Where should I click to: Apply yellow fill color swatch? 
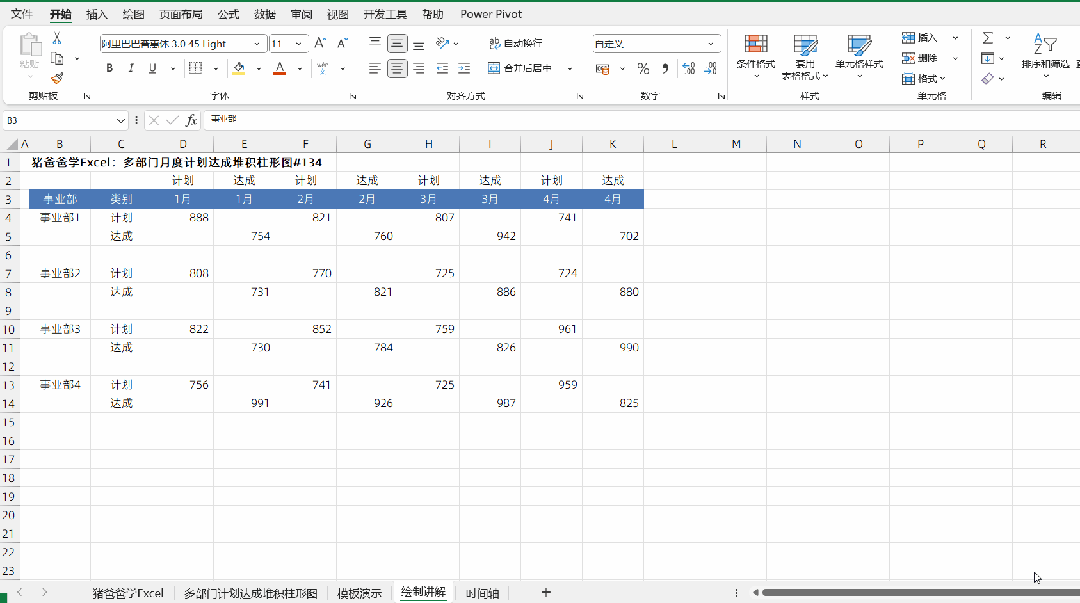[239, 68]
